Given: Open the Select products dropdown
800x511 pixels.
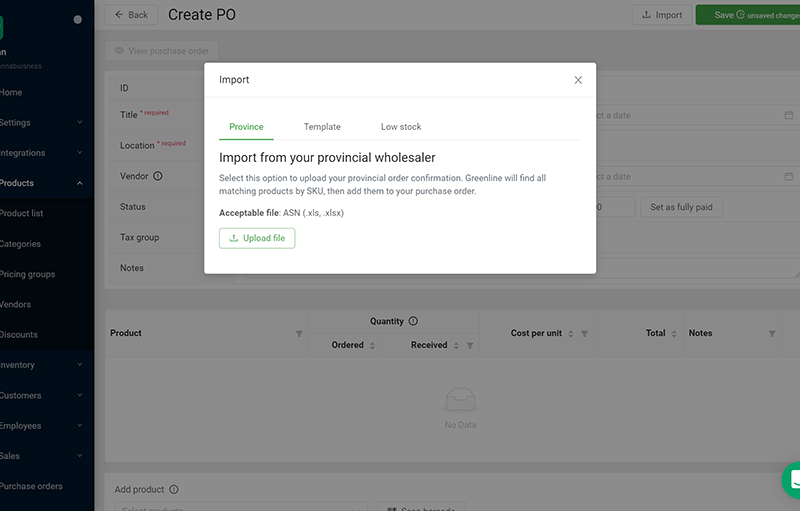Looking at the screenshot, I should (x=240, y=507).
